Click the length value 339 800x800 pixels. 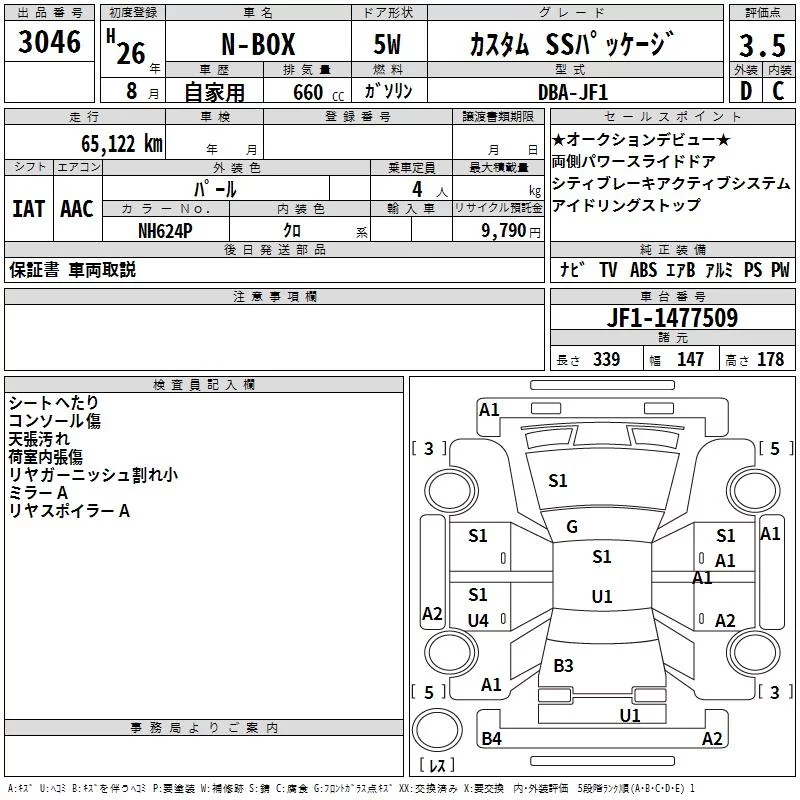coord(606,359)
